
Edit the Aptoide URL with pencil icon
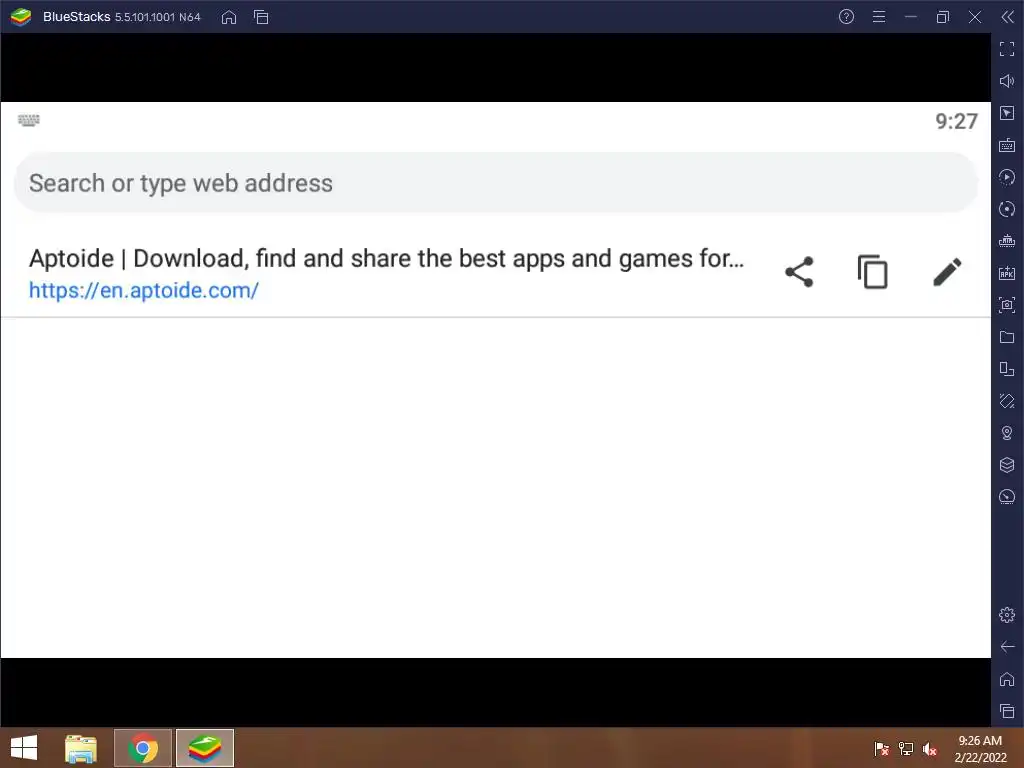click(947, 272)
